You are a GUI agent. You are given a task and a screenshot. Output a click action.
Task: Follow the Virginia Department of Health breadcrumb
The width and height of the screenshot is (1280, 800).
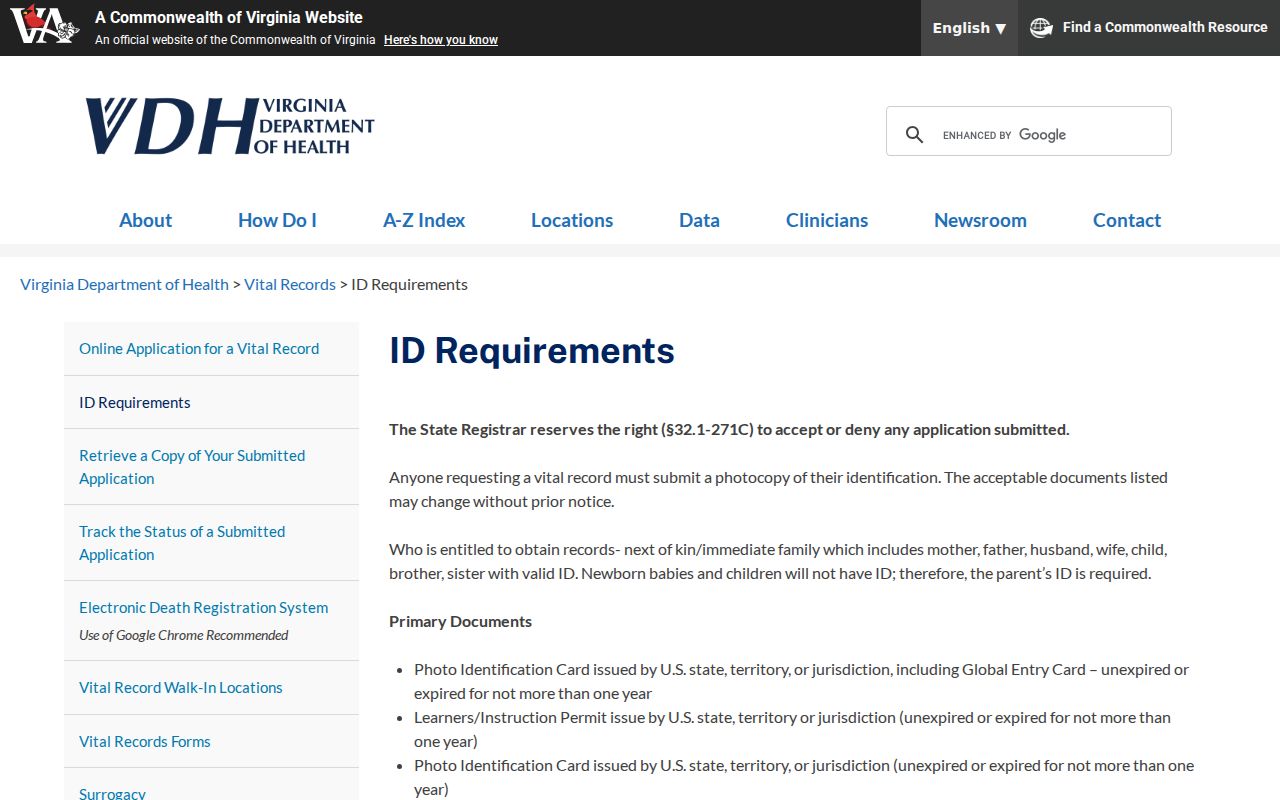point(124,284)
